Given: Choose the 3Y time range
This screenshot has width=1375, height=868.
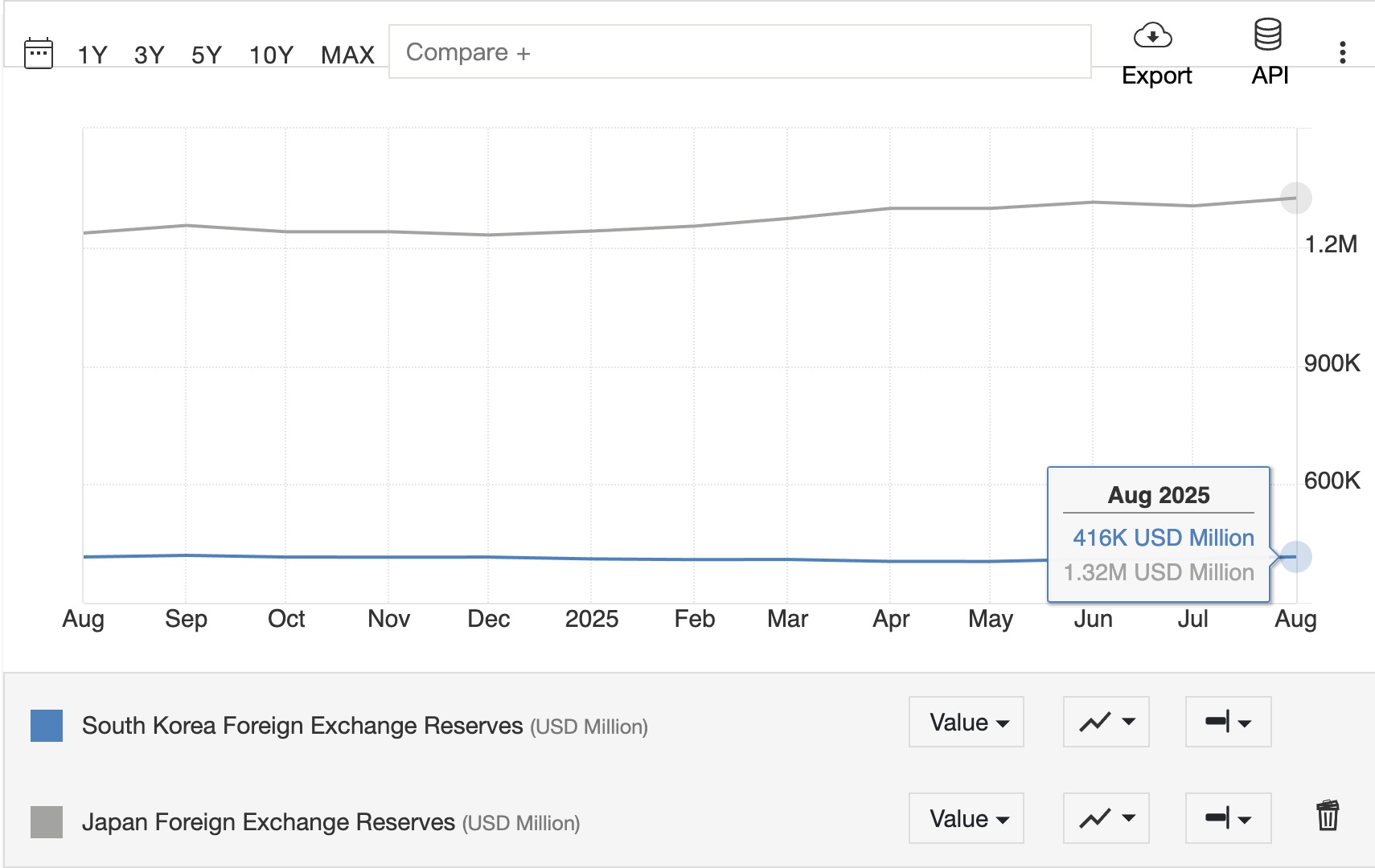Looking at the screenshot, I should [x=150, y=55].
